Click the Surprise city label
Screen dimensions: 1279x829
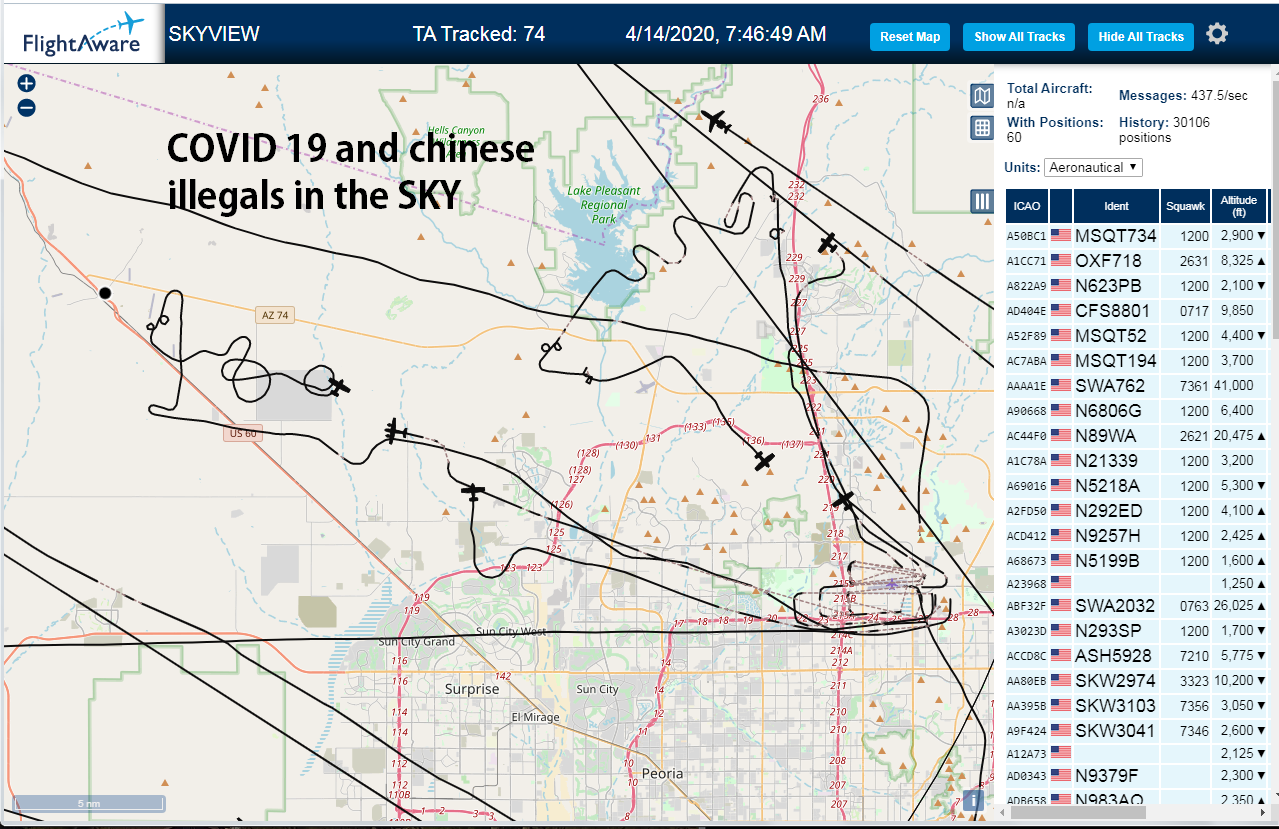472,689
